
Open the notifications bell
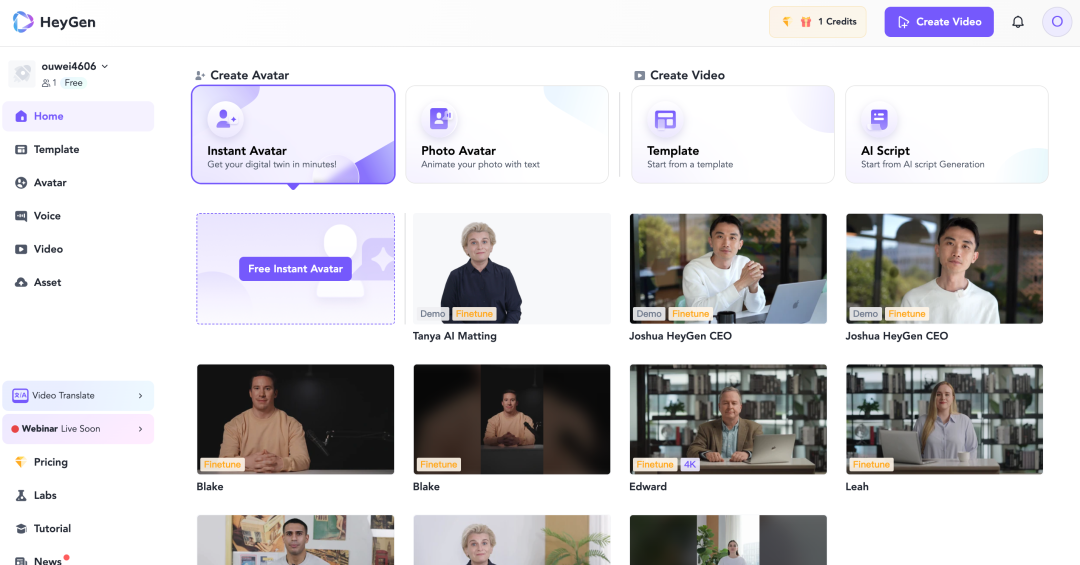(x=1017, y=22)
